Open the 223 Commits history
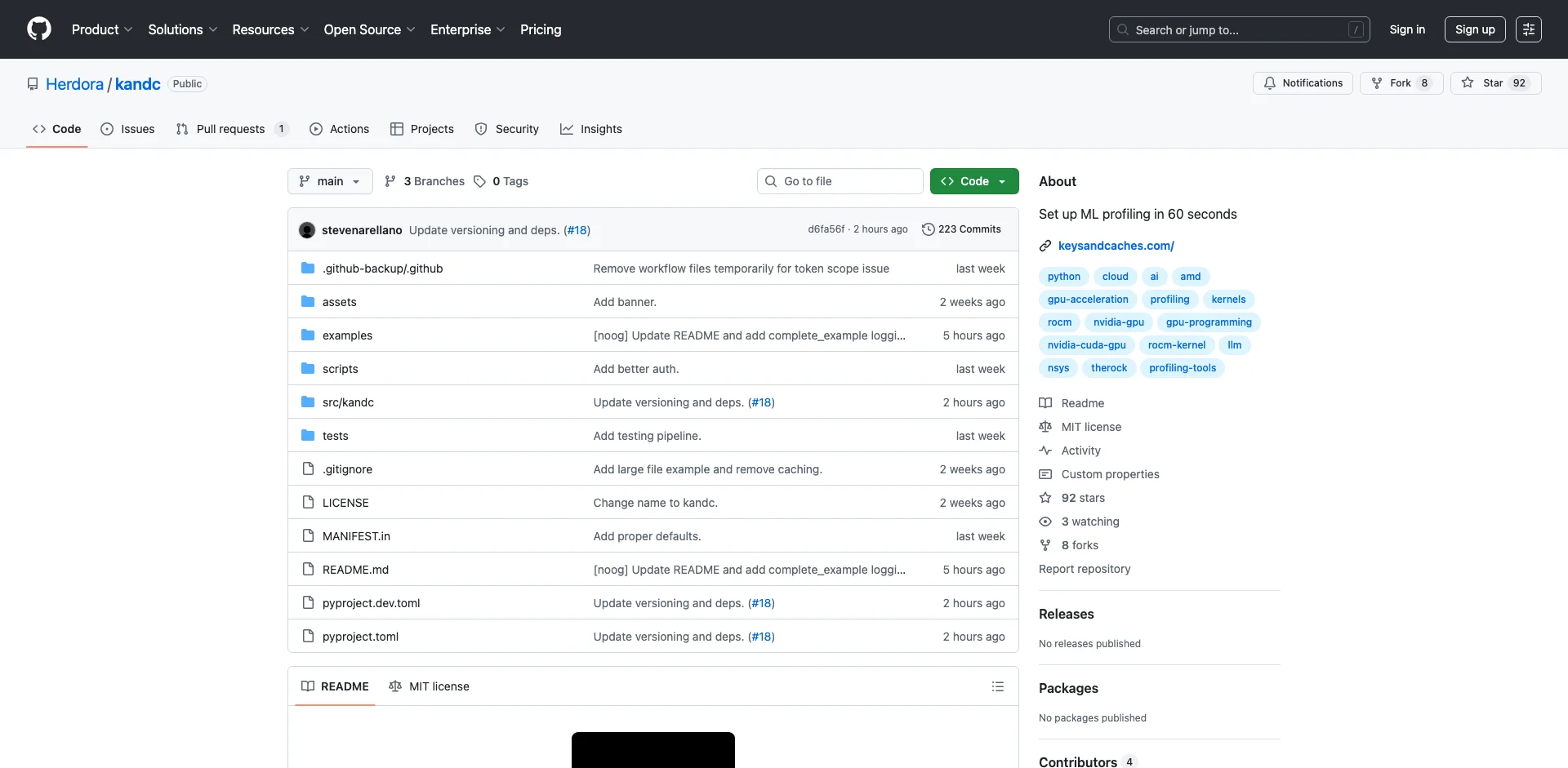Image resolution: width=1568 pixels, height=768 pixels. pos(961,229)
